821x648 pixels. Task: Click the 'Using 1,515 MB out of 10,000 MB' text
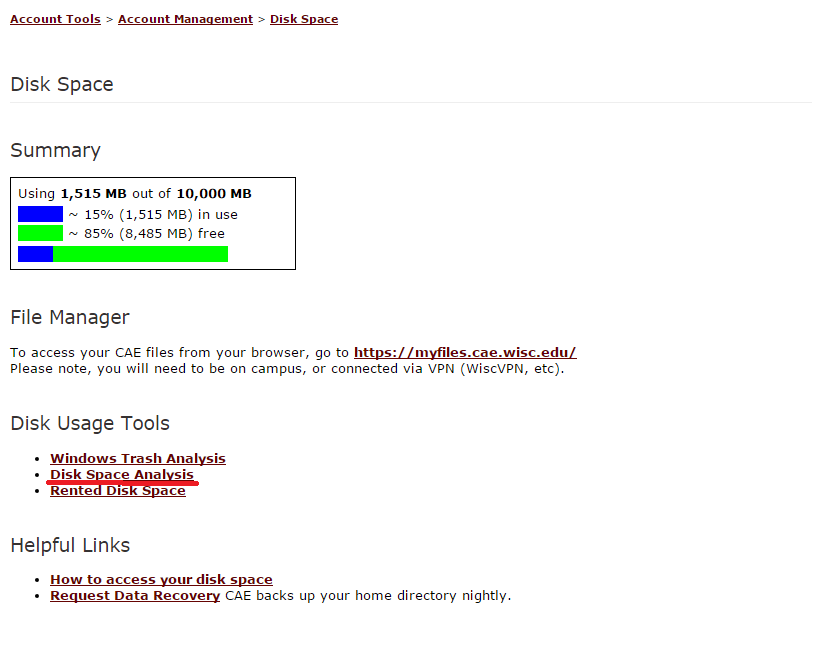click(x=135, y=194)
